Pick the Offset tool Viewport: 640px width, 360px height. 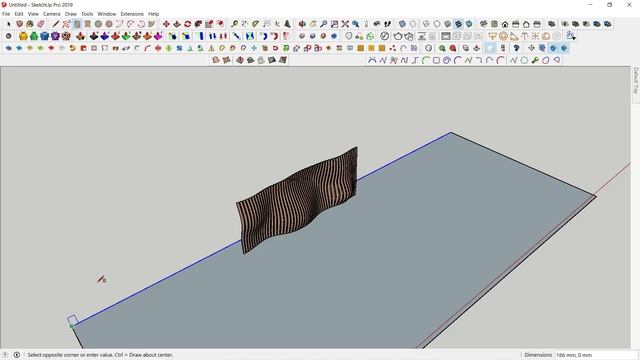pyautogui.click(x=220, y=24)
